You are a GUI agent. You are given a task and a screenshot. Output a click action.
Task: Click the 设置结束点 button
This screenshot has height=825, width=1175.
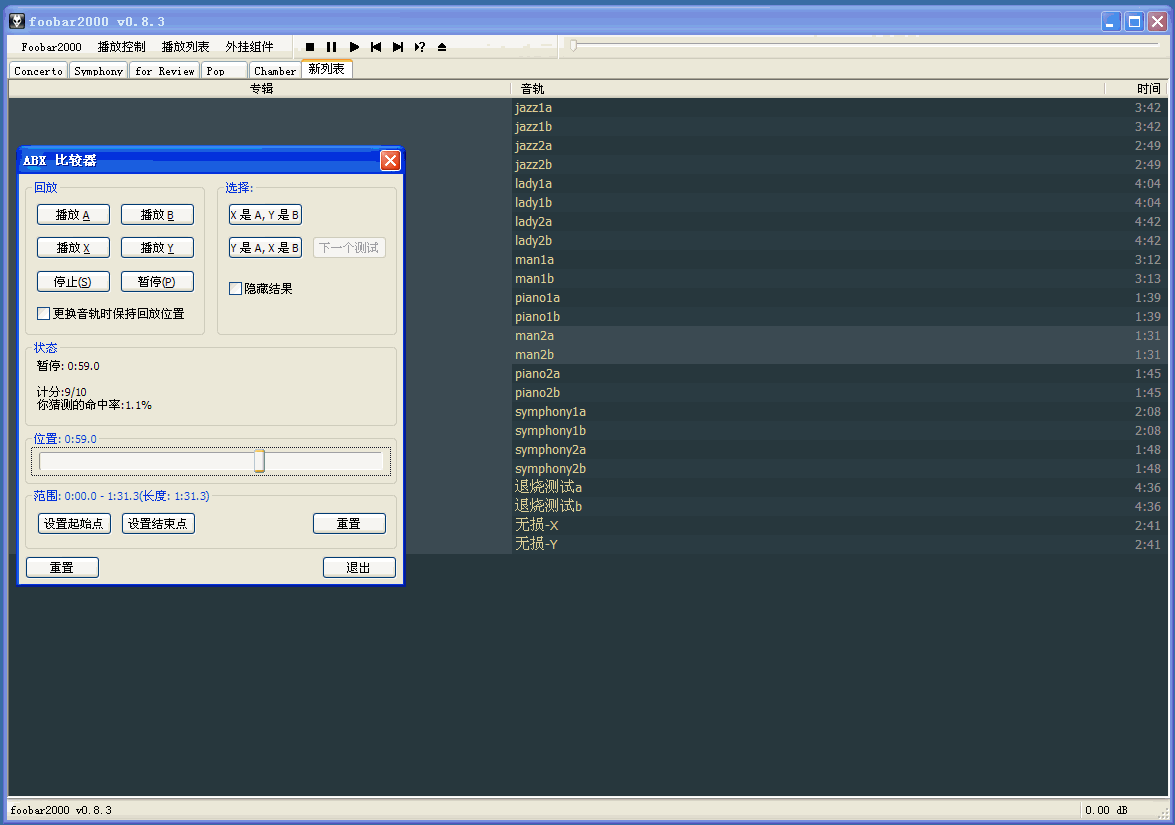tap(158, 524)
